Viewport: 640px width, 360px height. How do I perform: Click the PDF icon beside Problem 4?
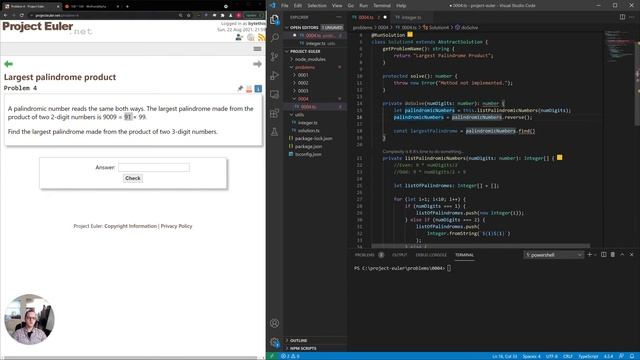pyautogui.click(x=249, y=89)
